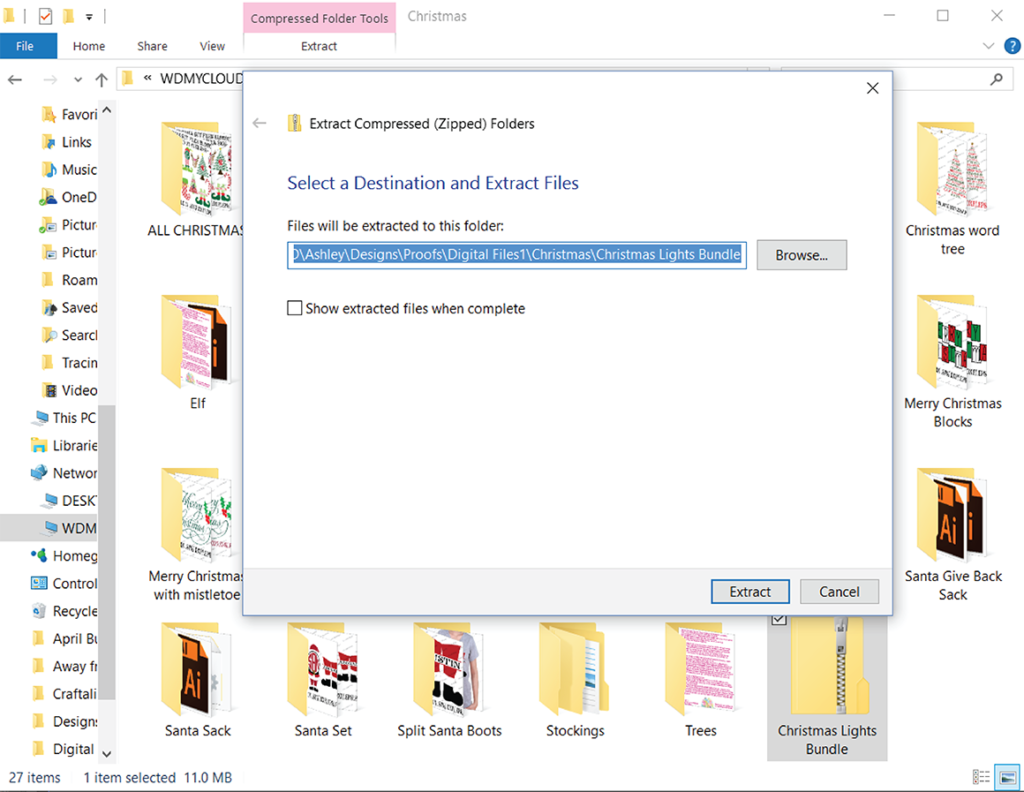Tick Show extracted files when complete
Image resolution: width=1024 pixels, height=792 pixels.
tap(295, 308)
